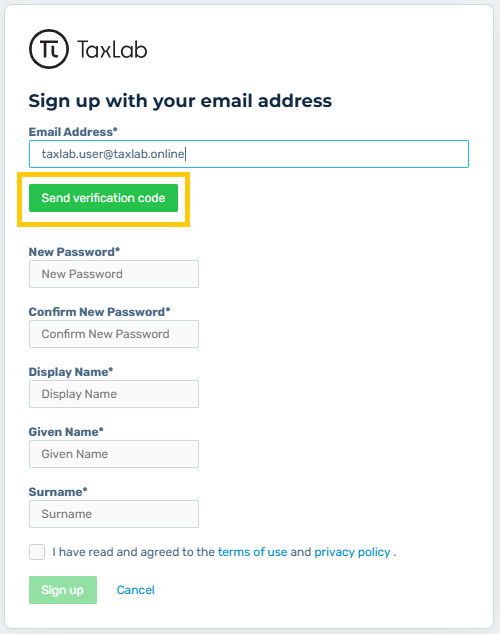The width and height of the screenshot is (500, 634).
Task: Click the Display Name label
Action: pos(71,372)
